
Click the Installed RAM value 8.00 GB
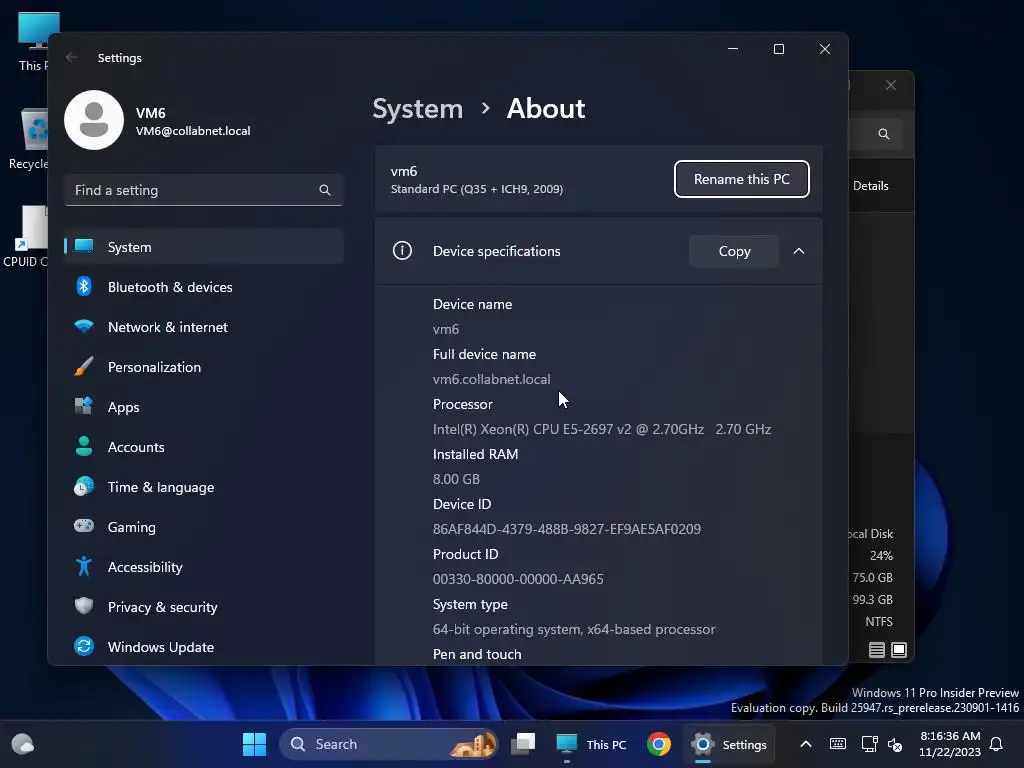tap(456, 479)
